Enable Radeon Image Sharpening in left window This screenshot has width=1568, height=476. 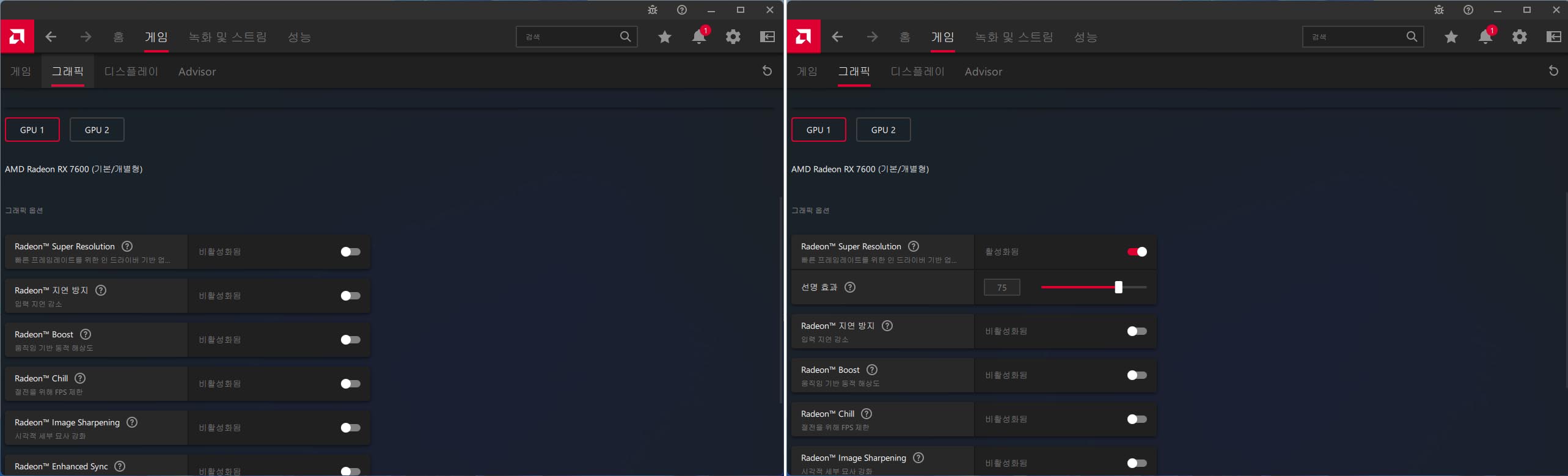point(351,428)
